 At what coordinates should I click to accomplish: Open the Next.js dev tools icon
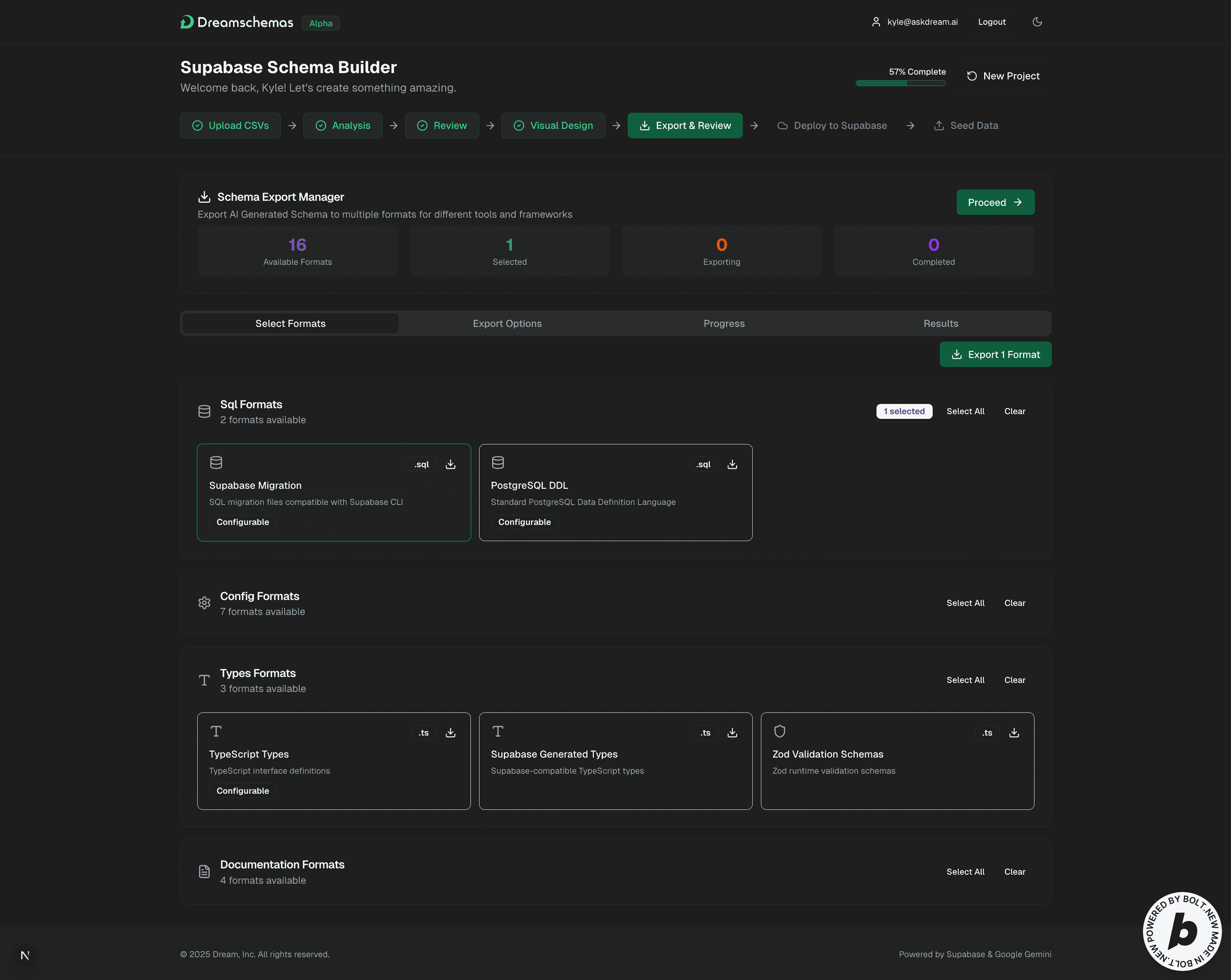24,955
